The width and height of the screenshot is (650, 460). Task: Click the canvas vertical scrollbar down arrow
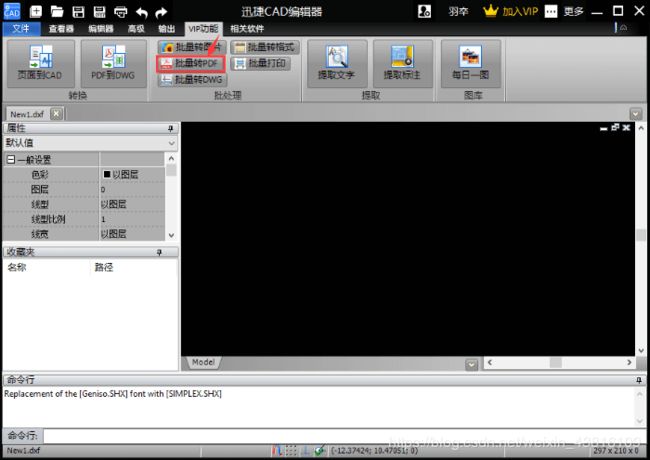click(641, 351)
